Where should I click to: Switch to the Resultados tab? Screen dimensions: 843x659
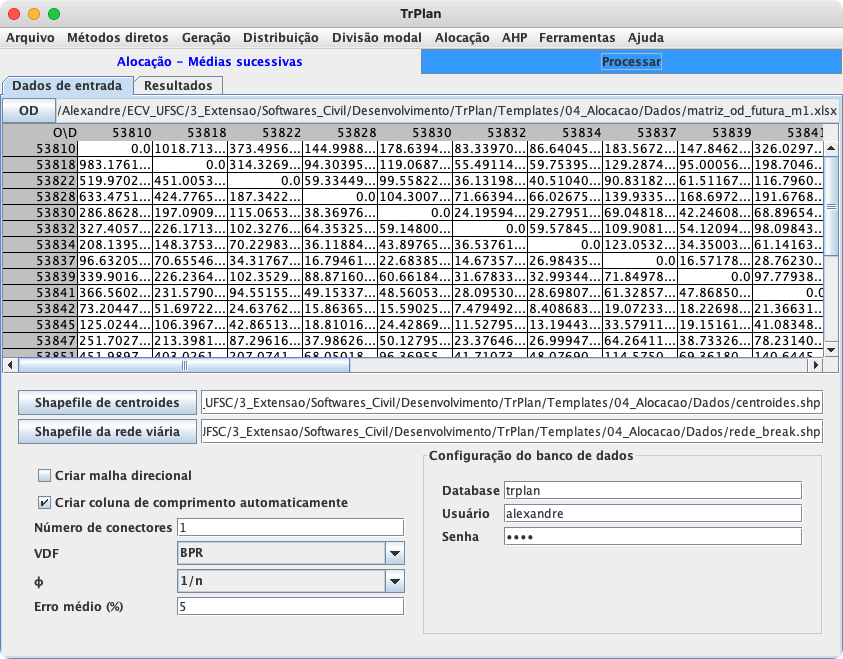coord(178,85)
